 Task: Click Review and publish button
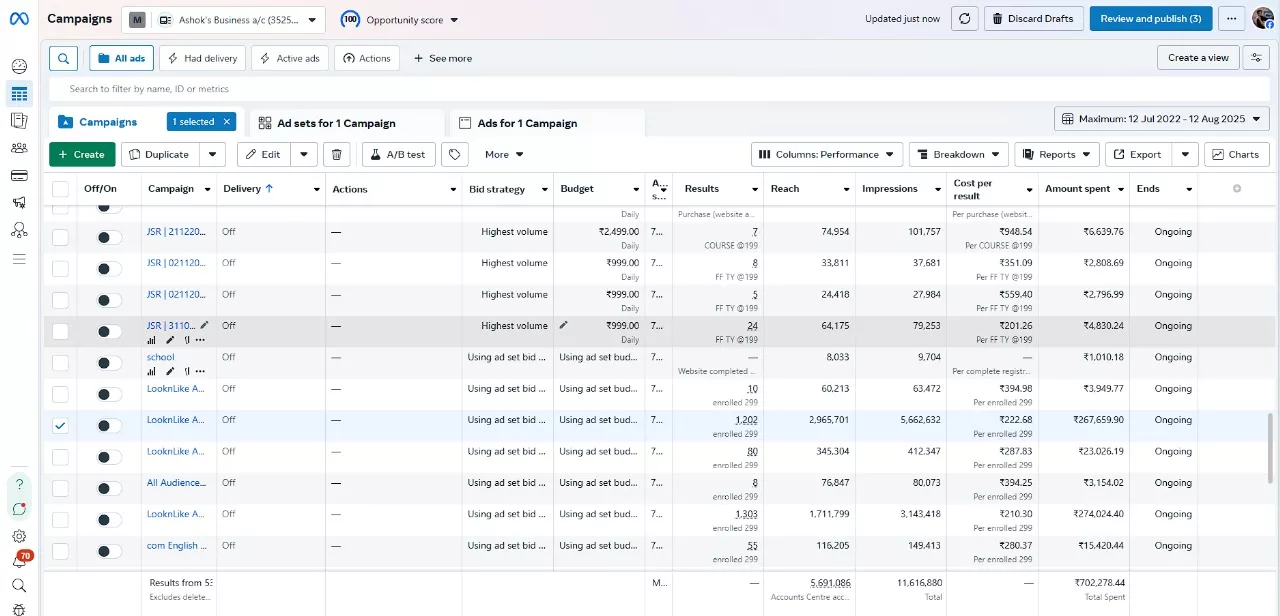(1150, 19)
